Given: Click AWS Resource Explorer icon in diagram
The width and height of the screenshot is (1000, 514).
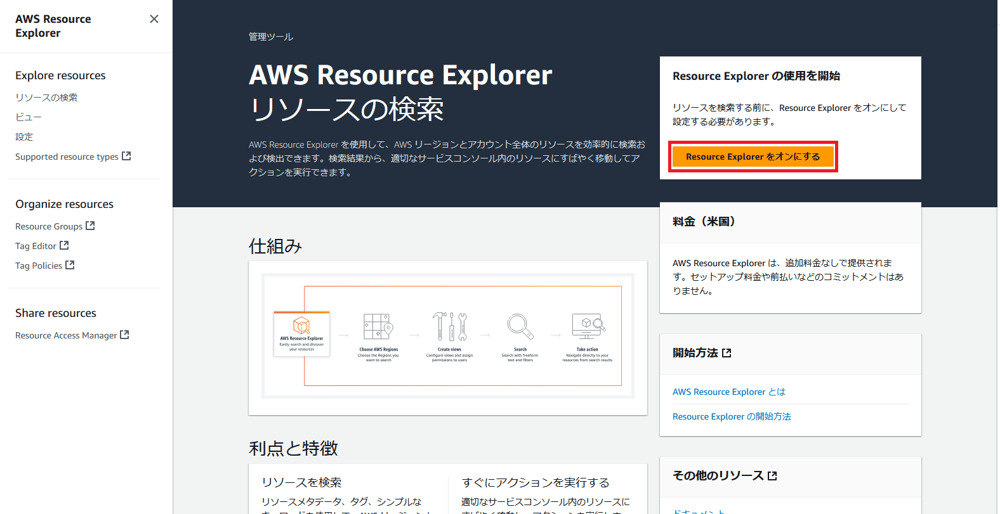Looking at the screenshot, I should pyautogui.click(x=301, y=324).
